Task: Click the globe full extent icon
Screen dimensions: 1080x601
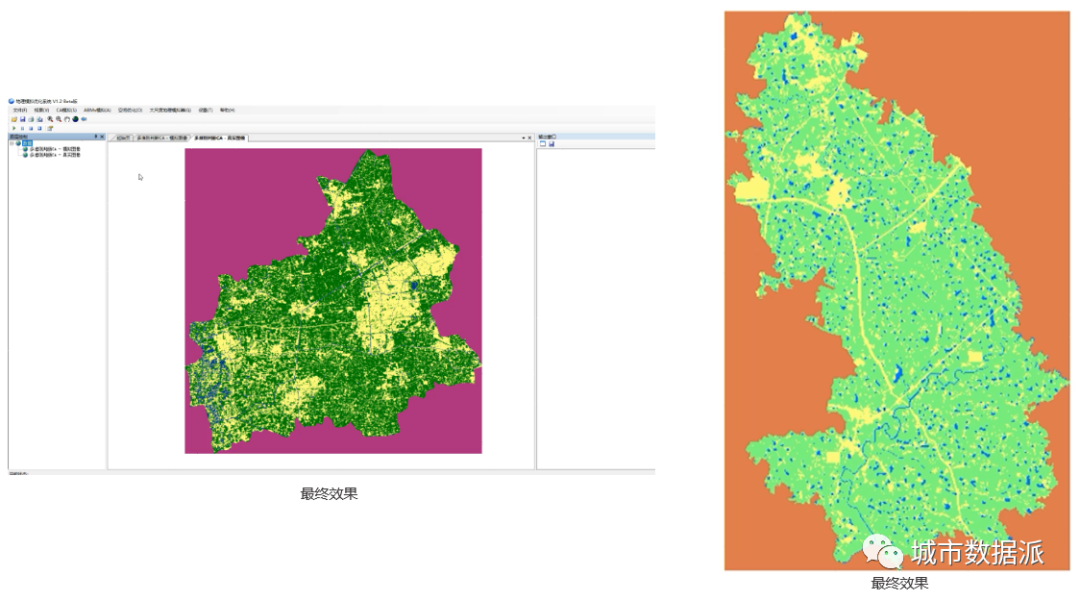Action: tap(75, 119)
